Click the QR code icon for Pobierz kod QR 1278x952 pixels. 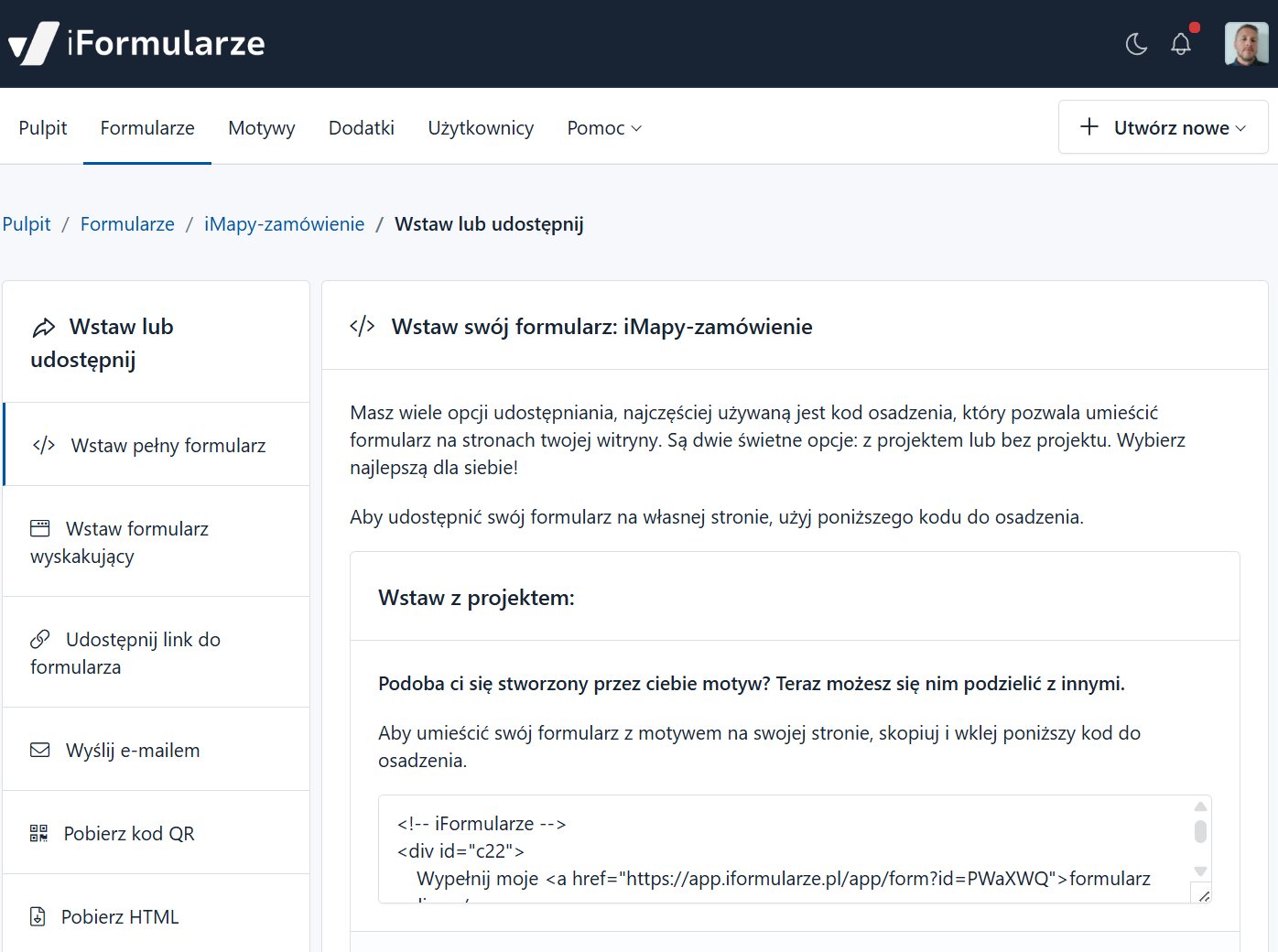point(38,833)
